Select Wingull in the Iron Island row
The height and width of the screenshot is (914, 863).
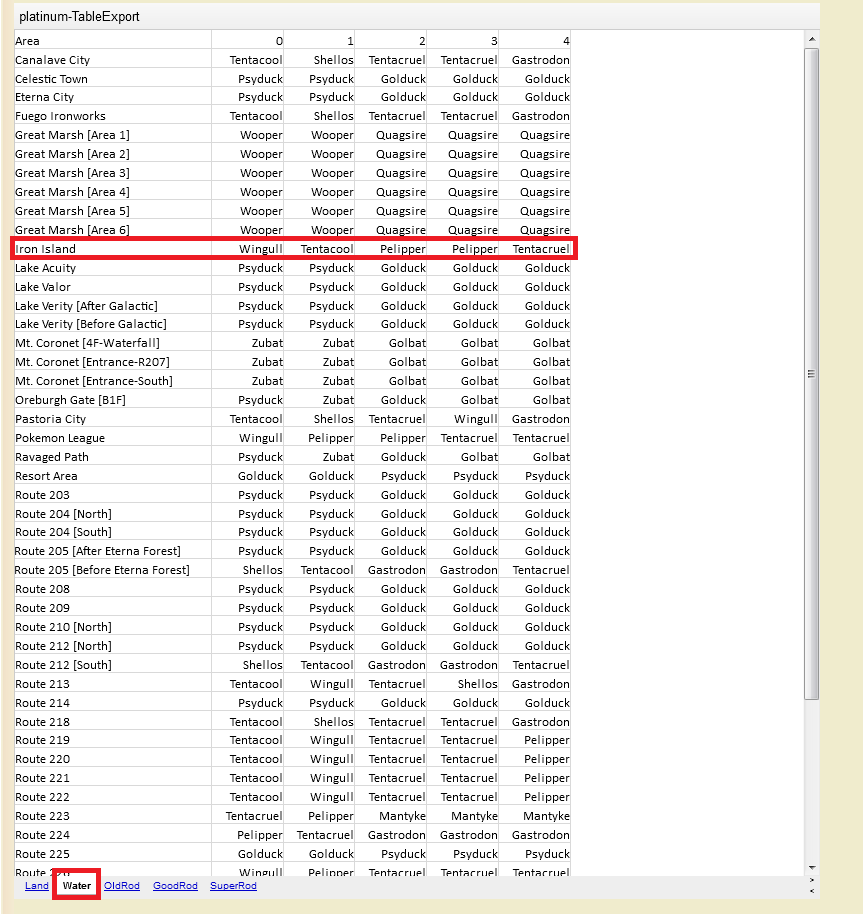coord(248,249)
